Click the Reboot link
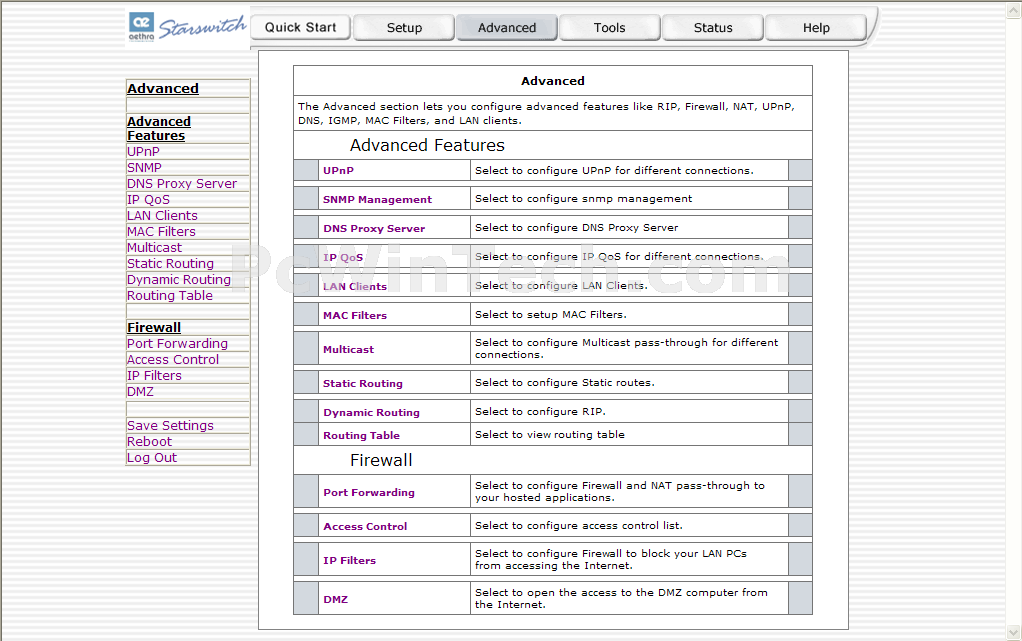This screenshot has width=1022, height=641. [149, 441]
